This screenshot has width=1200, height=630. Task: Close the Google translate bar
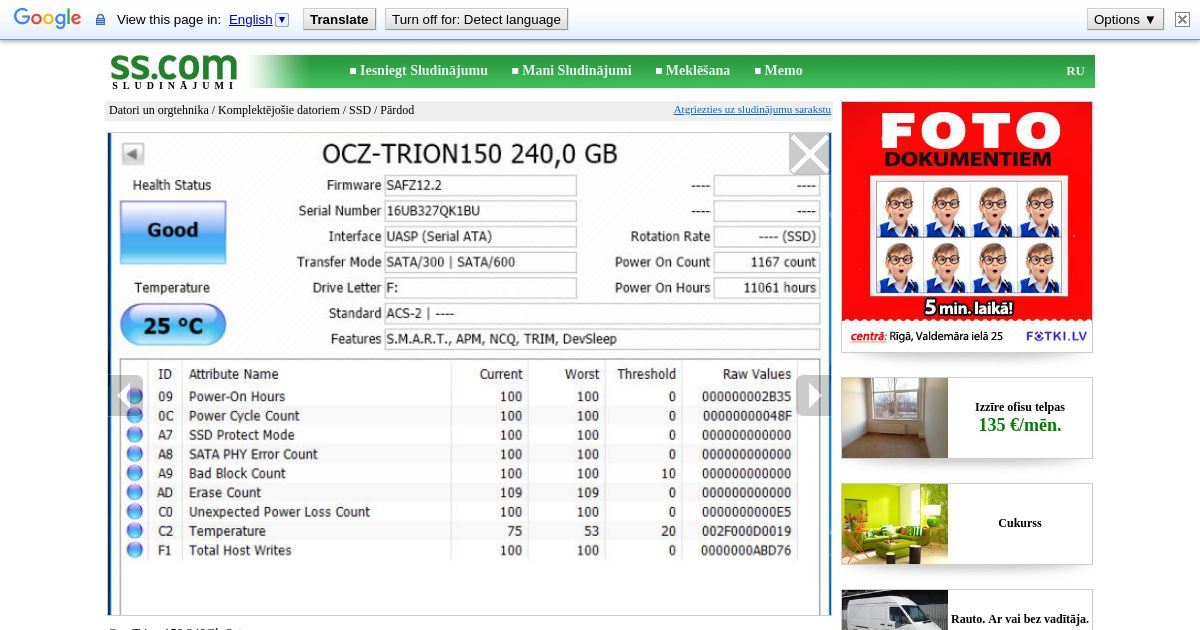pyautogui.click(x=1183, y=19)
